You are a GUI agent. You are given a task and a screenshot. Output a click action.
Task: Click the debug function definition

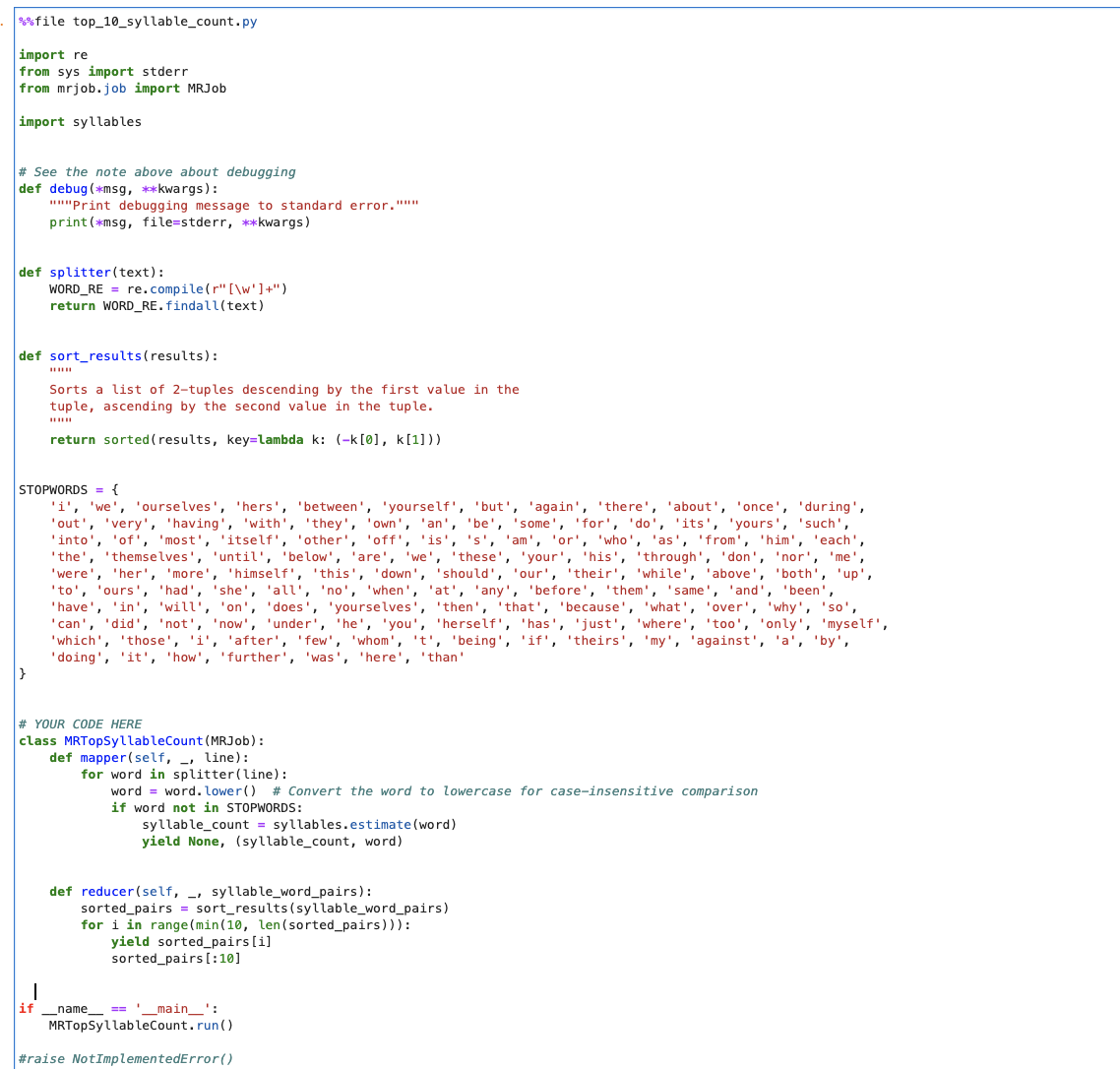coord(67,188)
